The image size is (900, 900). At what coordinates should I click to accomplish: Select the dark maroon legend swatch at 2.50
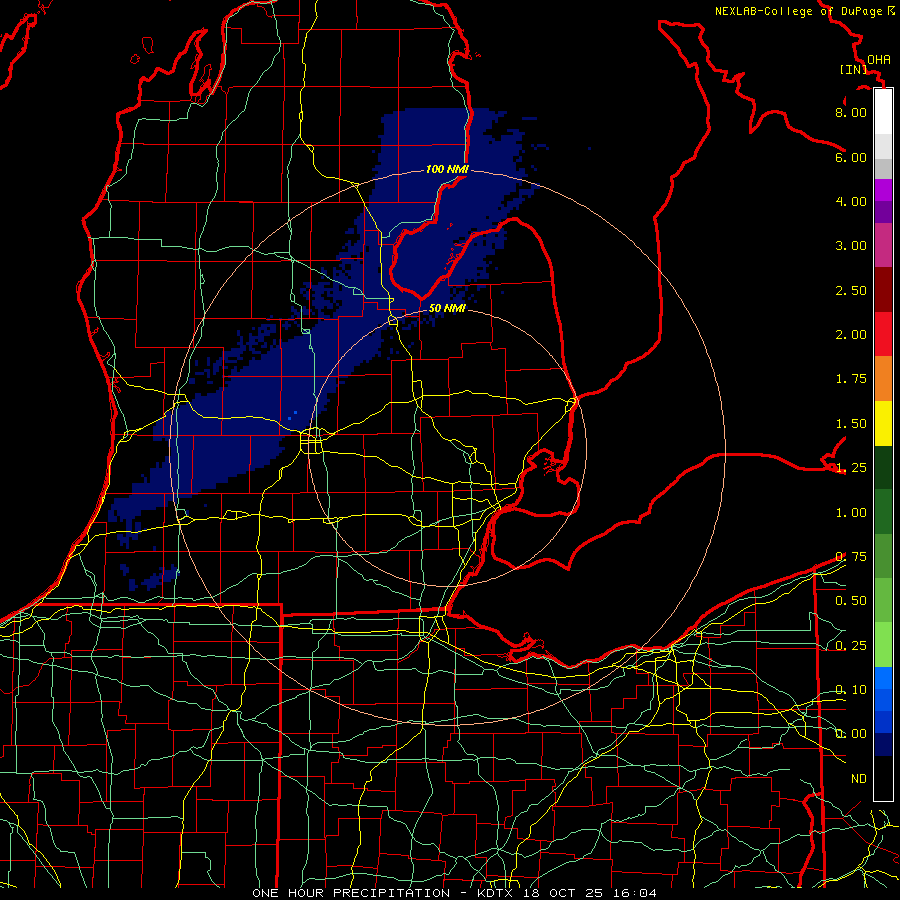(x=883, y=290)
